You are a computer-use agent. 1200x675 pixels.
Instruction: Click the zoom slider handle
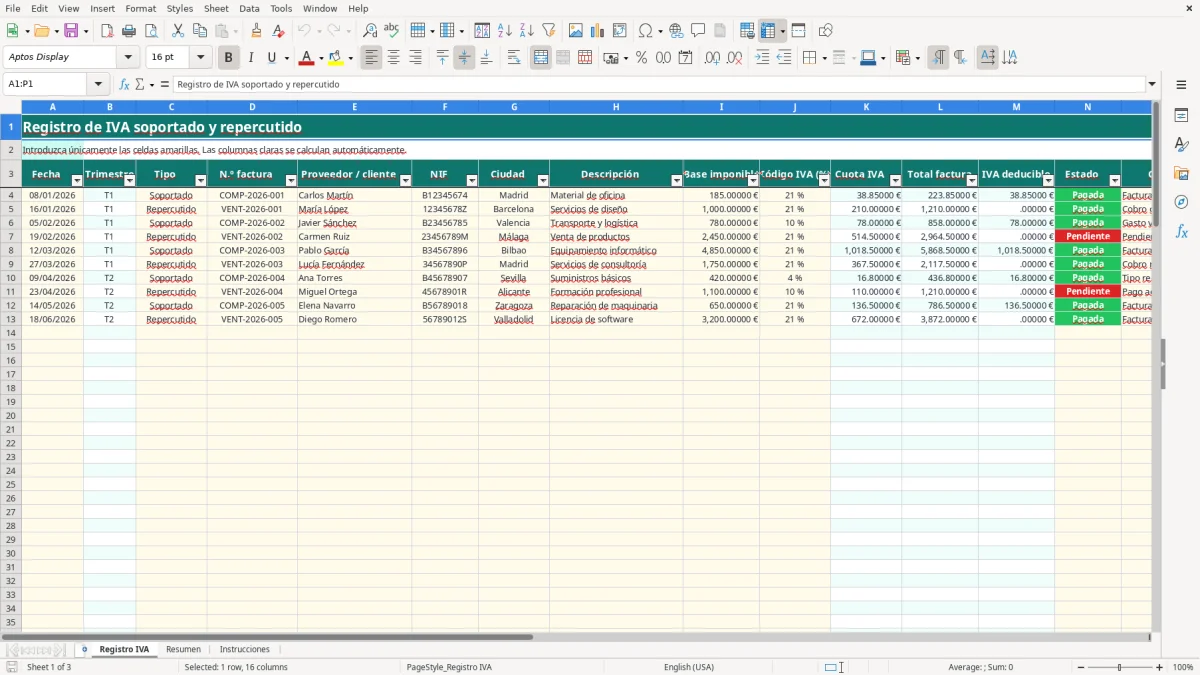click(1120, 667)
